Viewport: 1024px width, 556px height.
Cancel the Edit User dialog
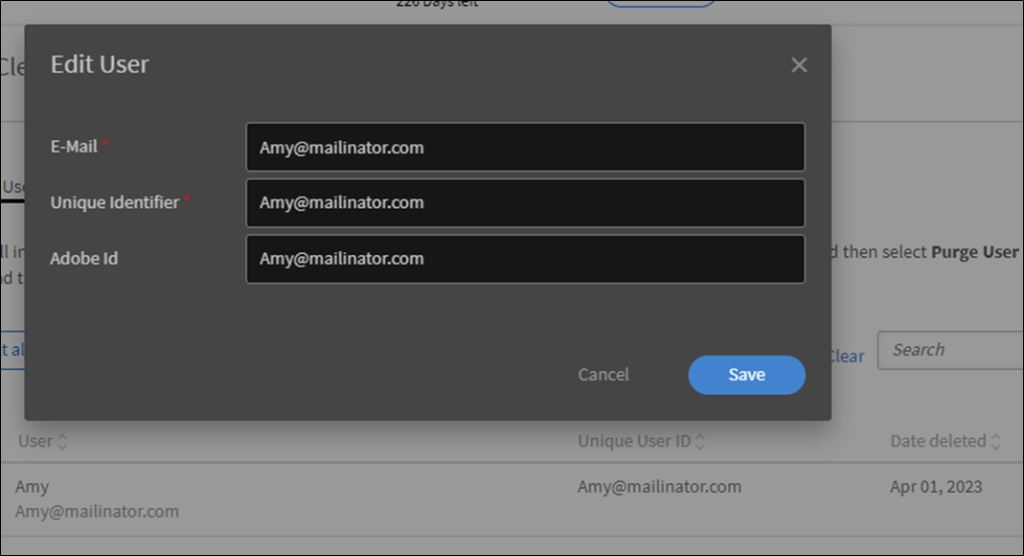click(603, 375)
